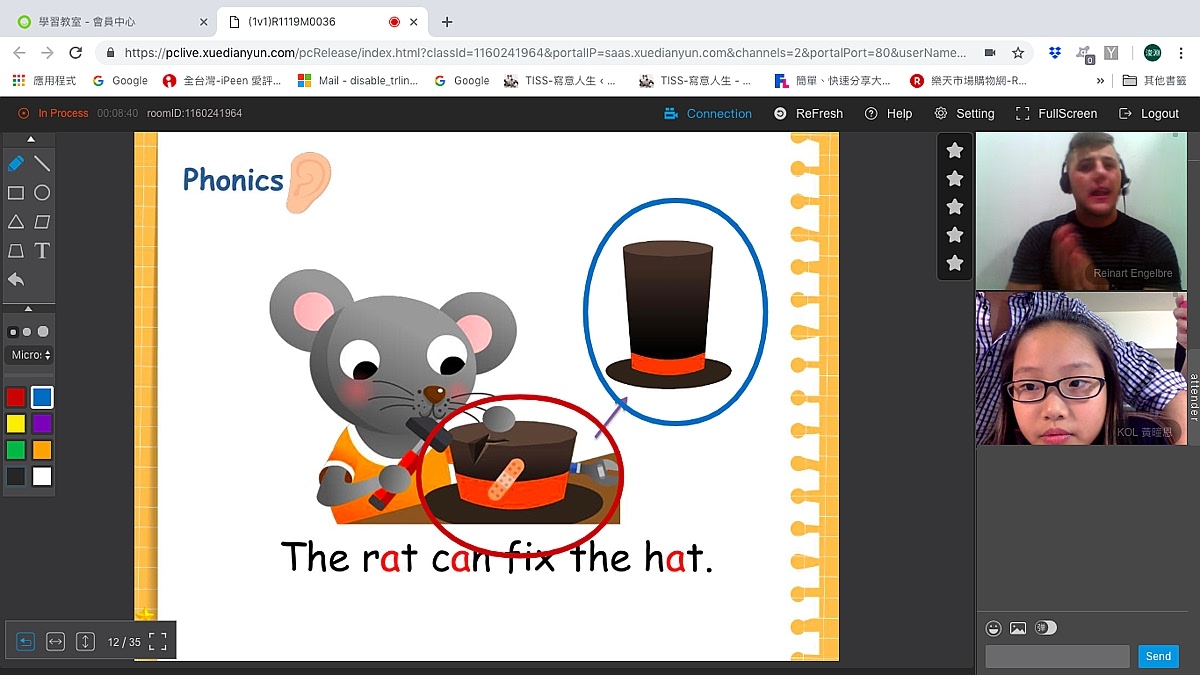Open the emoji picker in chat
Screen dimensions: 1200x675
993,628
